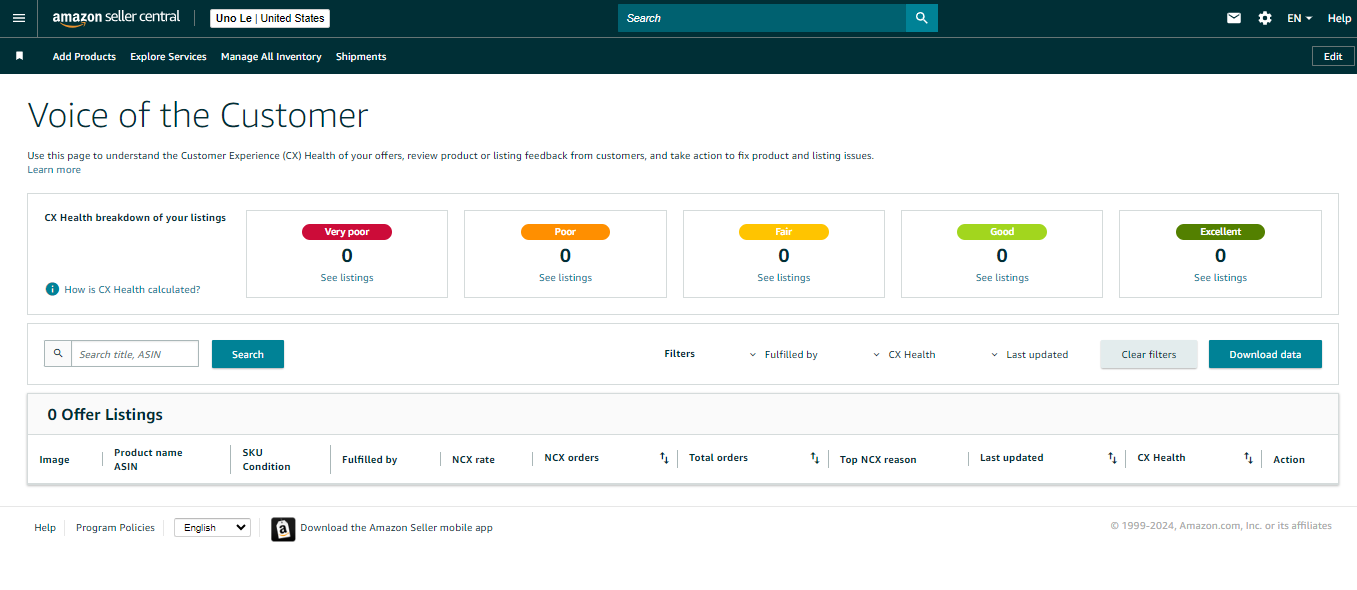
Task: Click the Amazon Seller mobile app icon
Action: [283, 529]
